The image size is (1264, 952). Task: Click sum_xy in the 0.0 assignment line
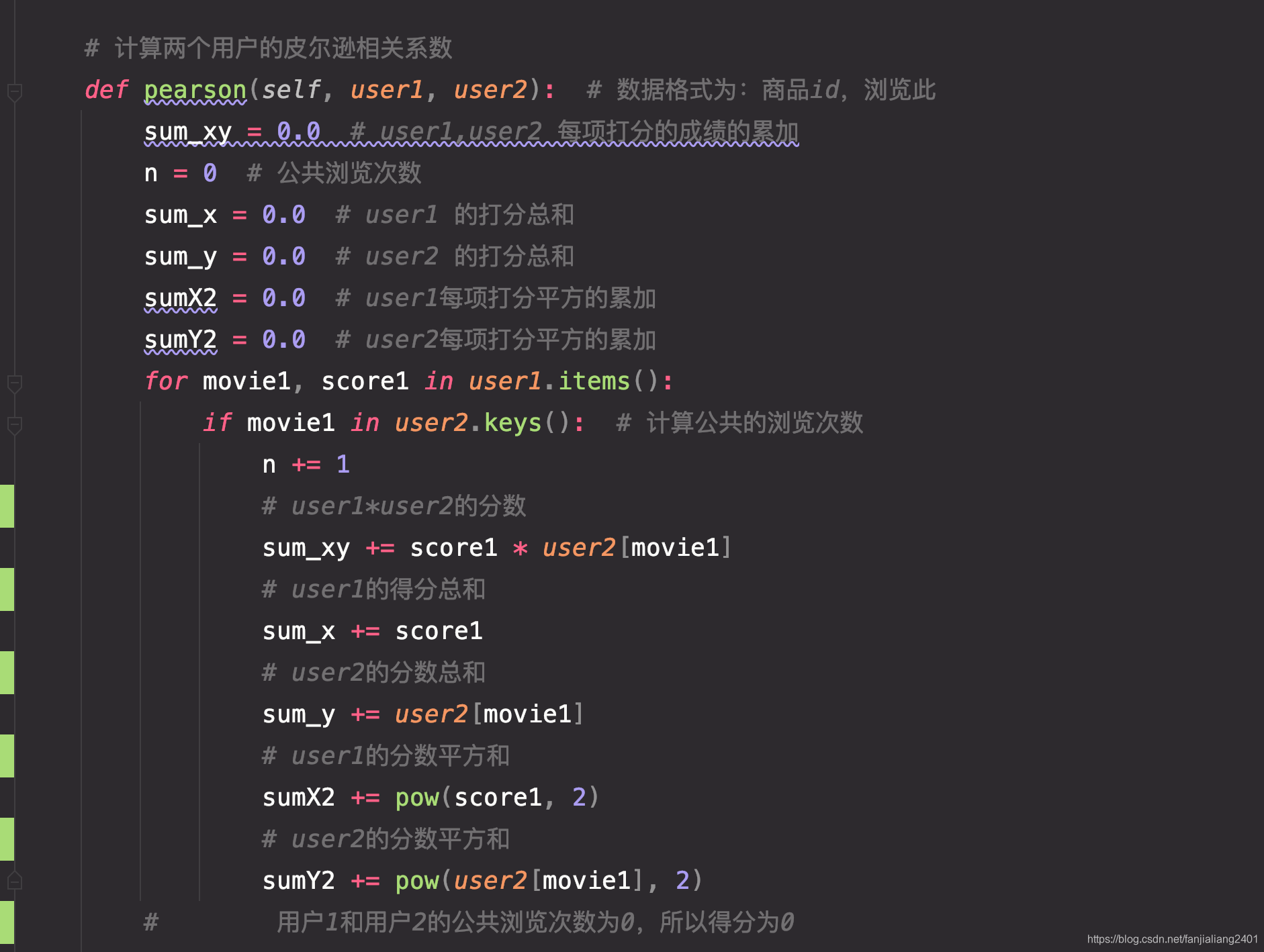pos(188,132)
